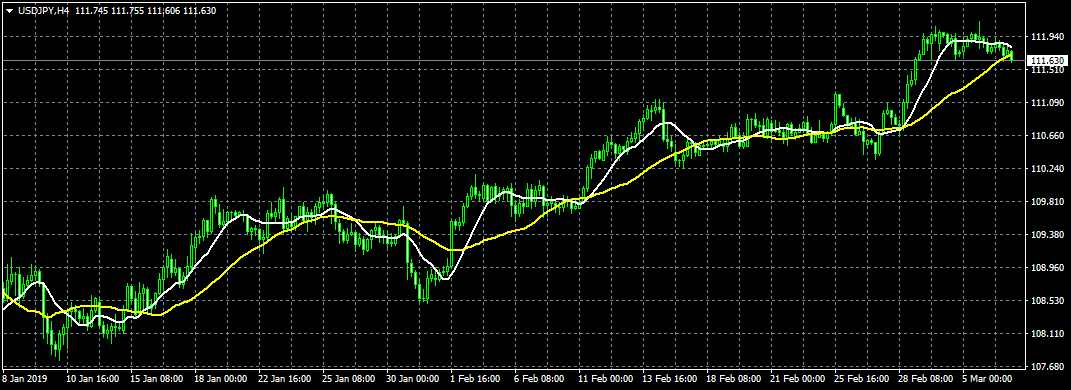Click the OHLC values in chart header

[144, 11]
